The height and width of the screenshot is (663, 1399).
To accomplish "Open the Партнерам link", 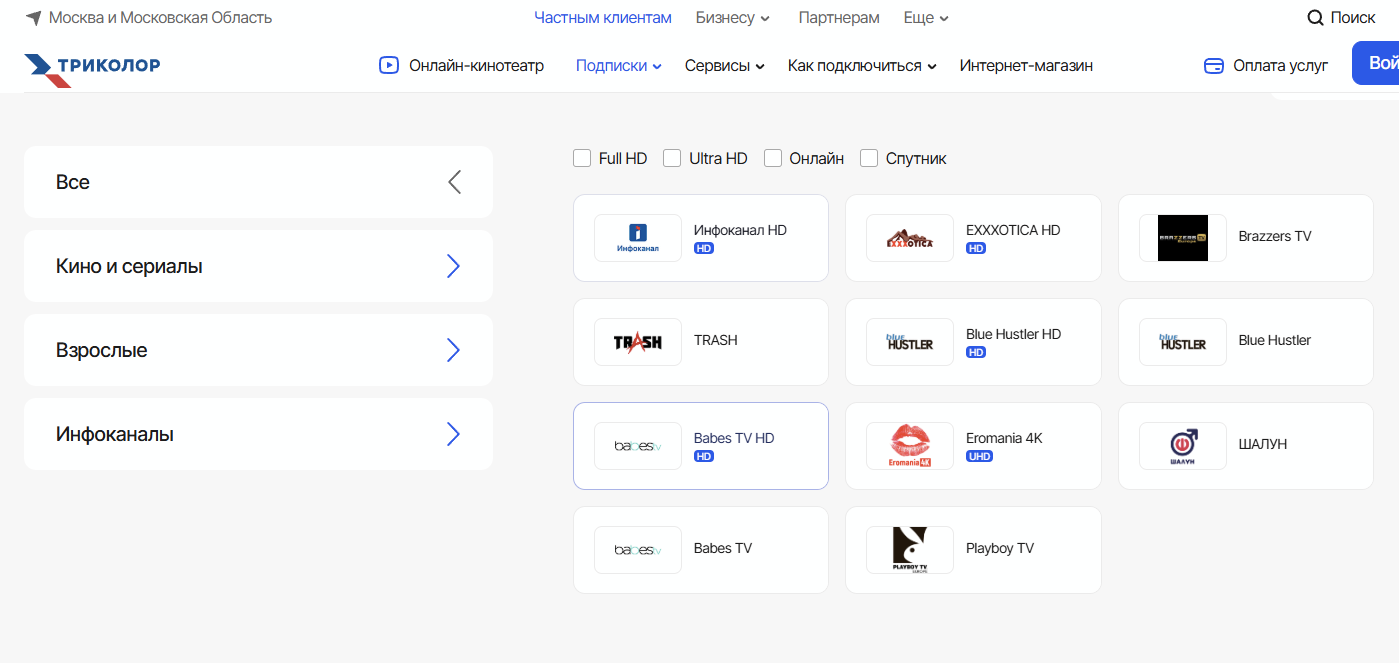I will 839,18.
